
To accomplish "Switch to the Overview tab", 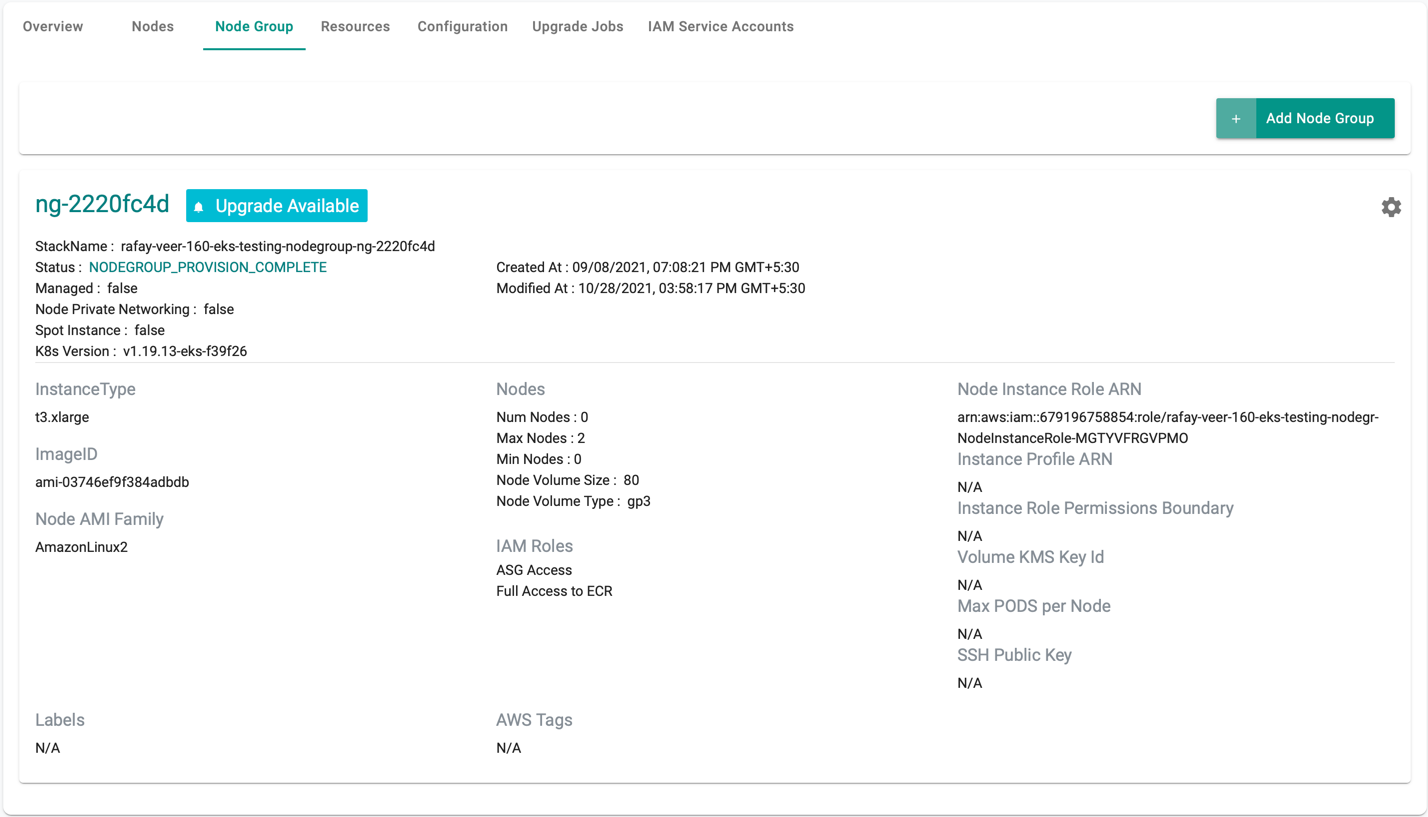I will (x=53, y=27).
